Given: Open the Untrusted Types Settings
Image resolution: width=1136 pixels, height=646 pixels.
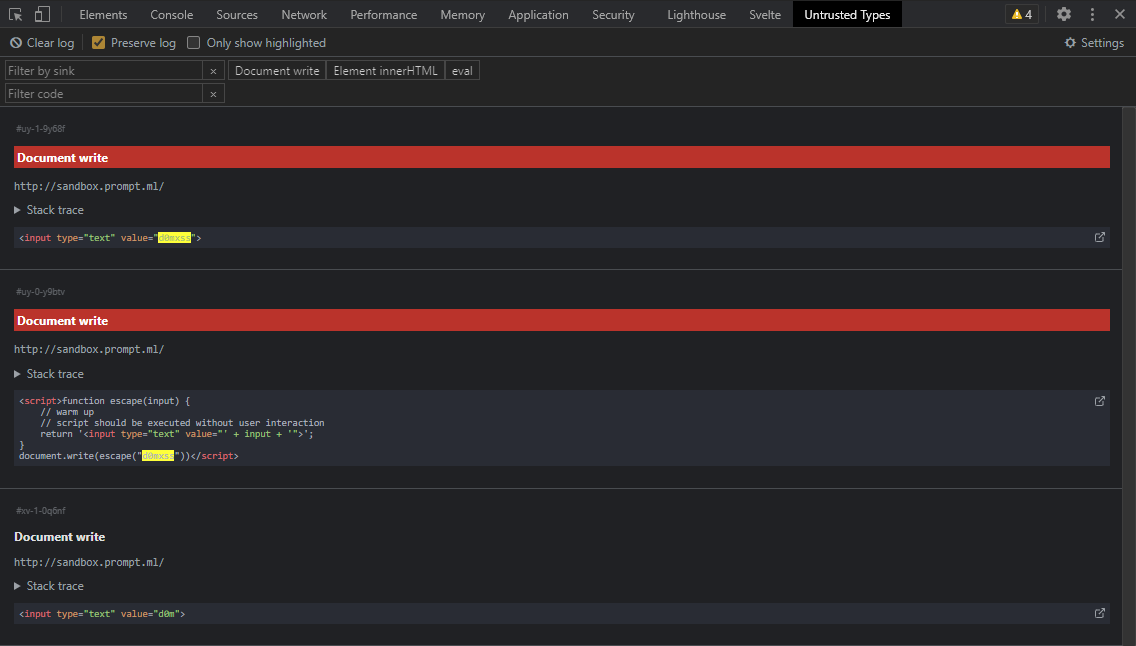Looking at the screenshot, I should (1094, 43).
